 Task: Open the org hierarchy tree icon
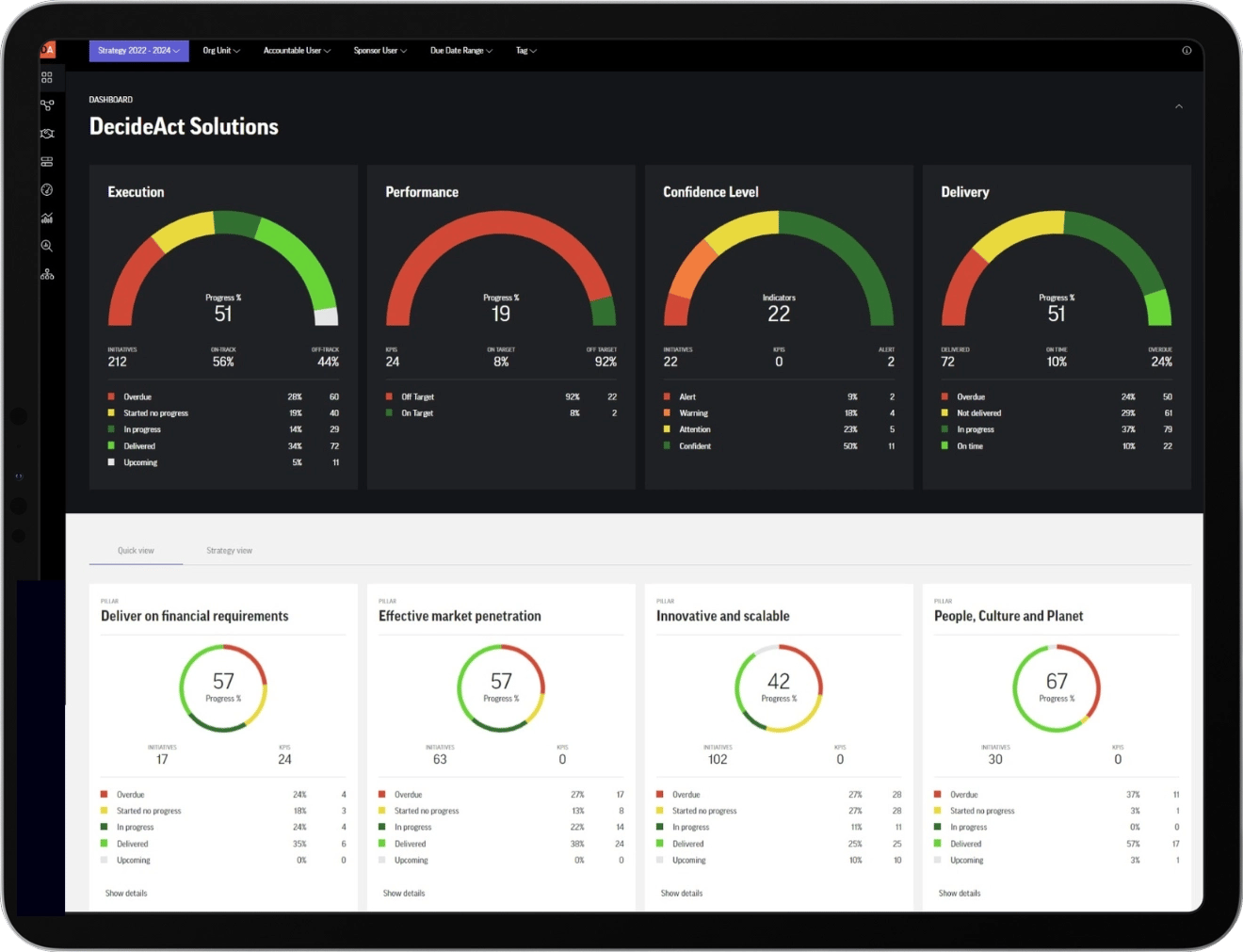point(47,274)
